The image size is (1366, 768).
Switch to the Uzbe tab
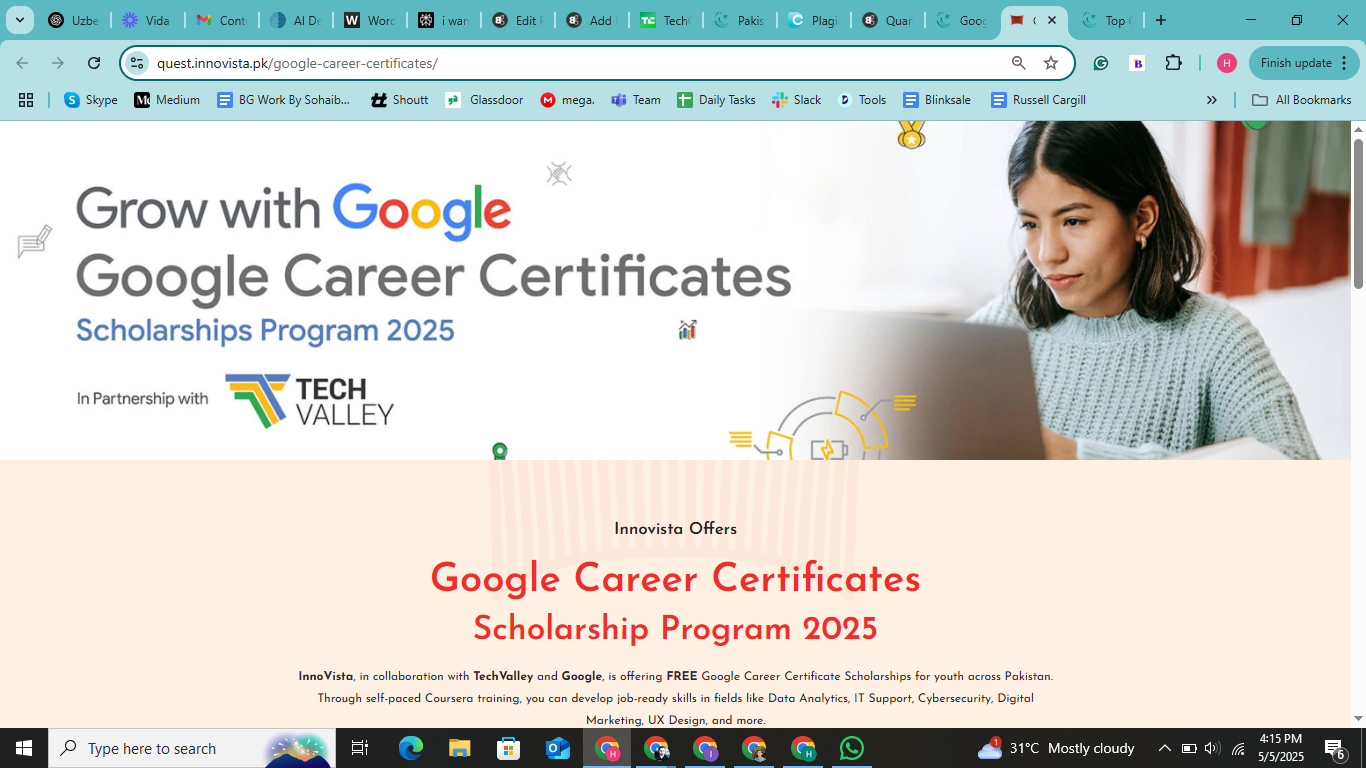73,20
